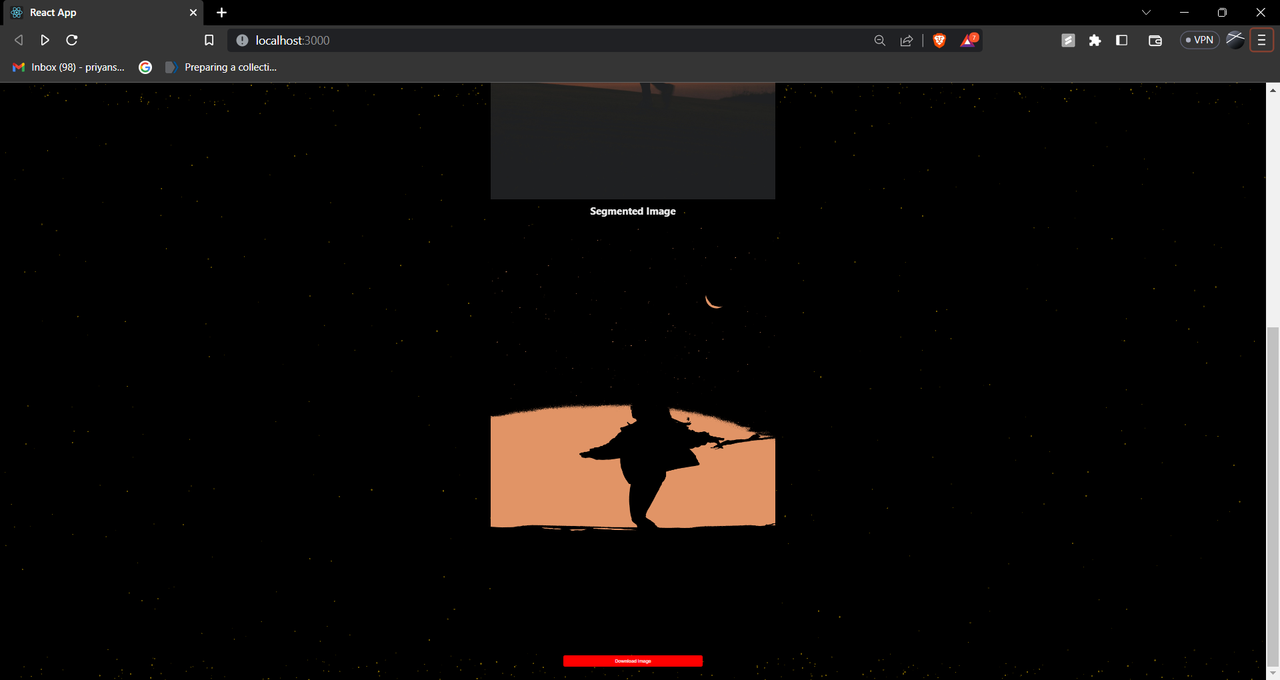The height and width of the screenshot is (680, 1280).
Task: Open the profile avatar icon
Action: point(1236,40)
